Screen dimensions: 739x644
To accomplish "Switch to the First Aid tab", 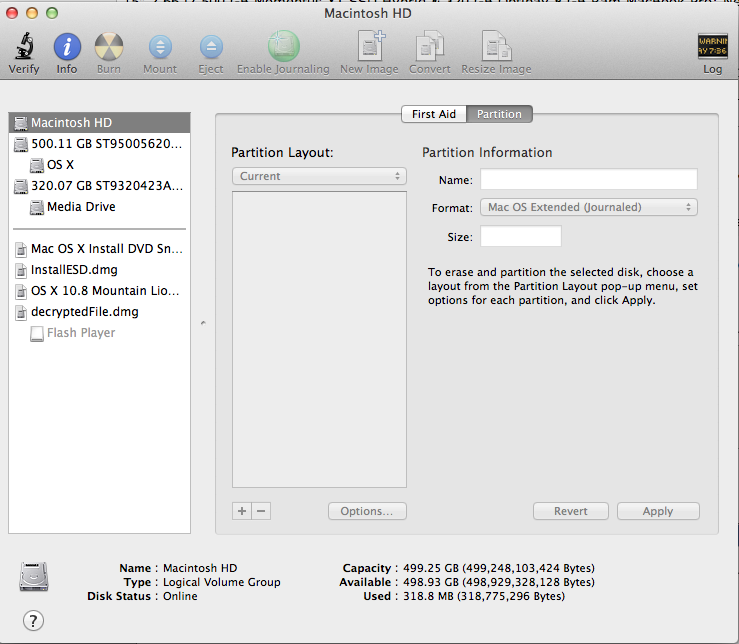I will click(434, 114).
